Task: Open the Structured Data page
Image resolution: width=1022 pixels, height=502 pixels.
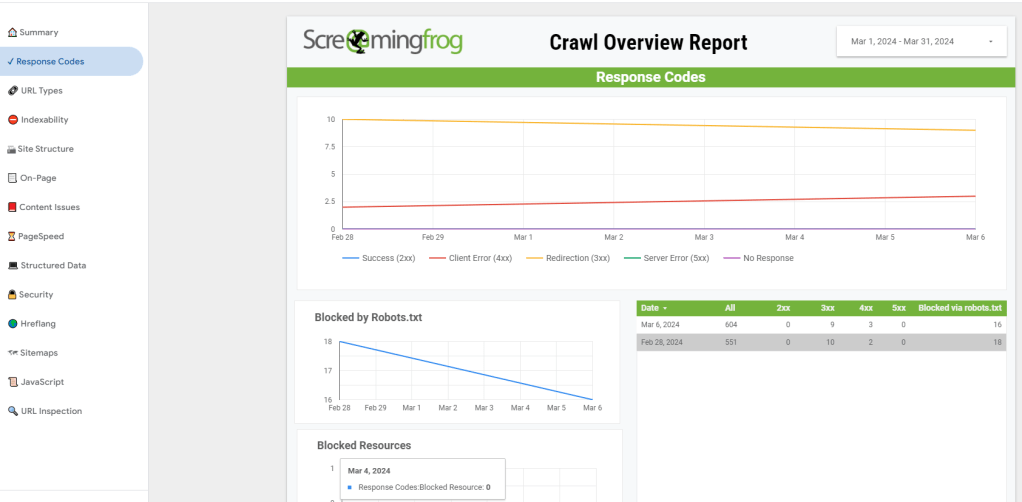Action: [x=53, y=266]
